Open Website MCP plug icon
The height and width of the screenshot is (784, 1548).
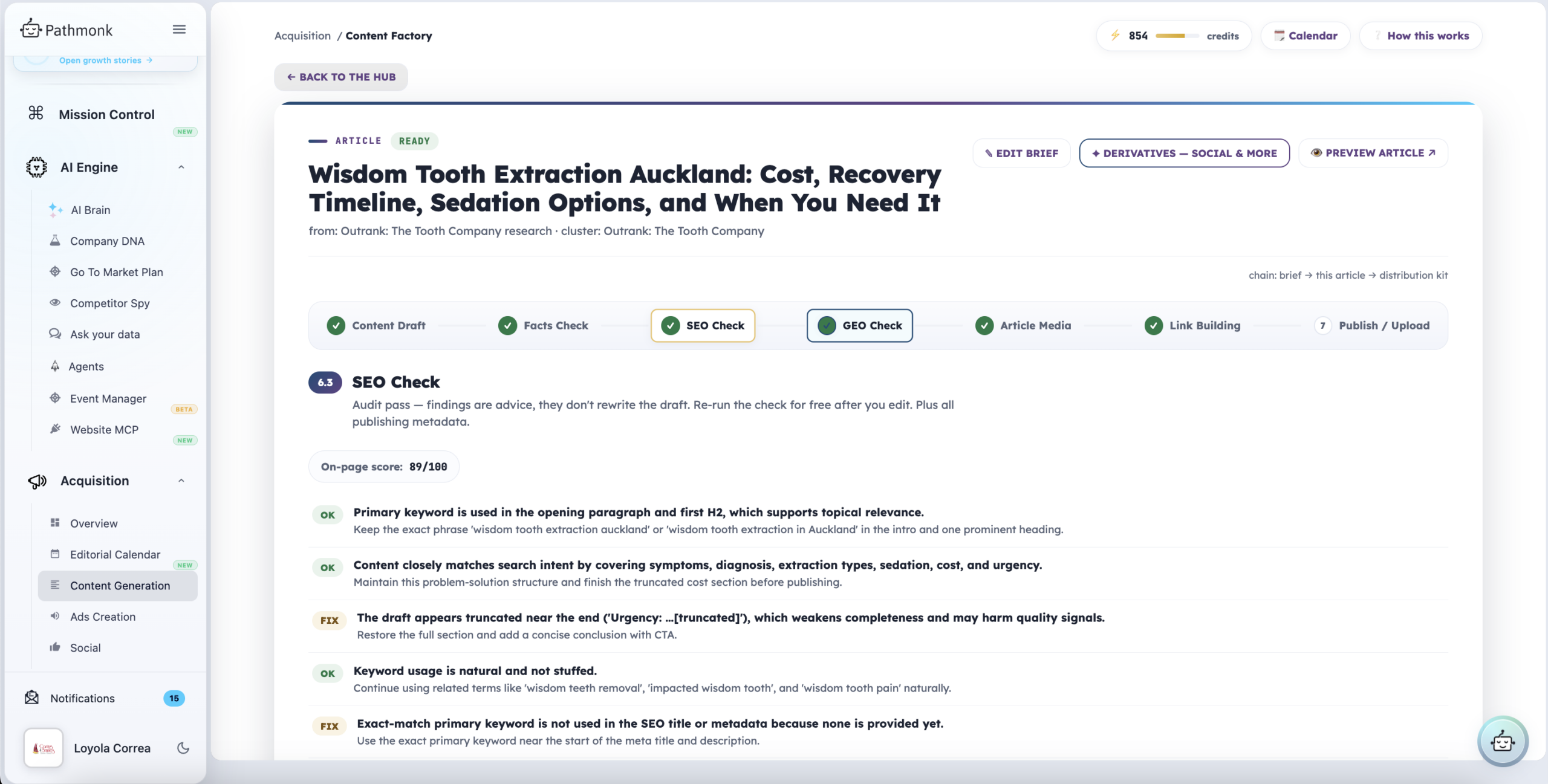pos(55,429)
